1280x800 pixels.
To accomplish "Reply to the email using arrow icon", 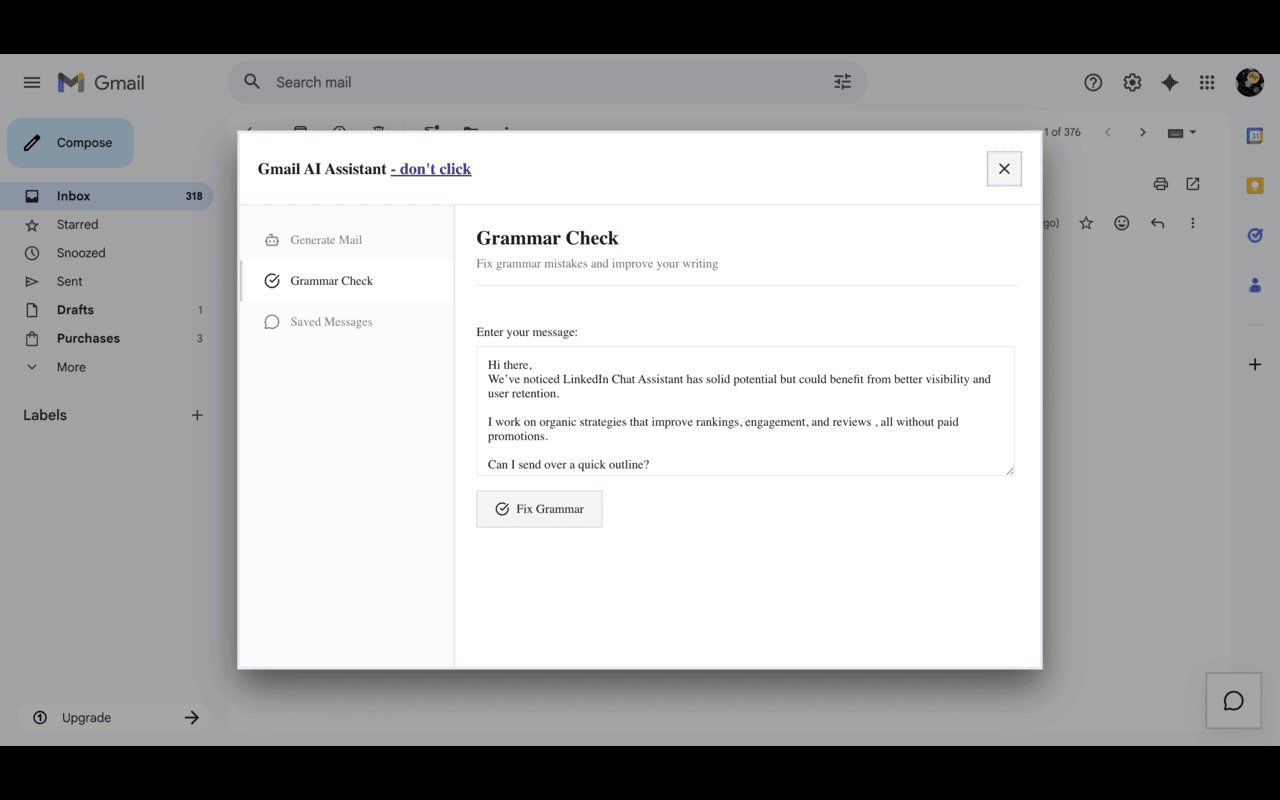I will pos(1157,223).
